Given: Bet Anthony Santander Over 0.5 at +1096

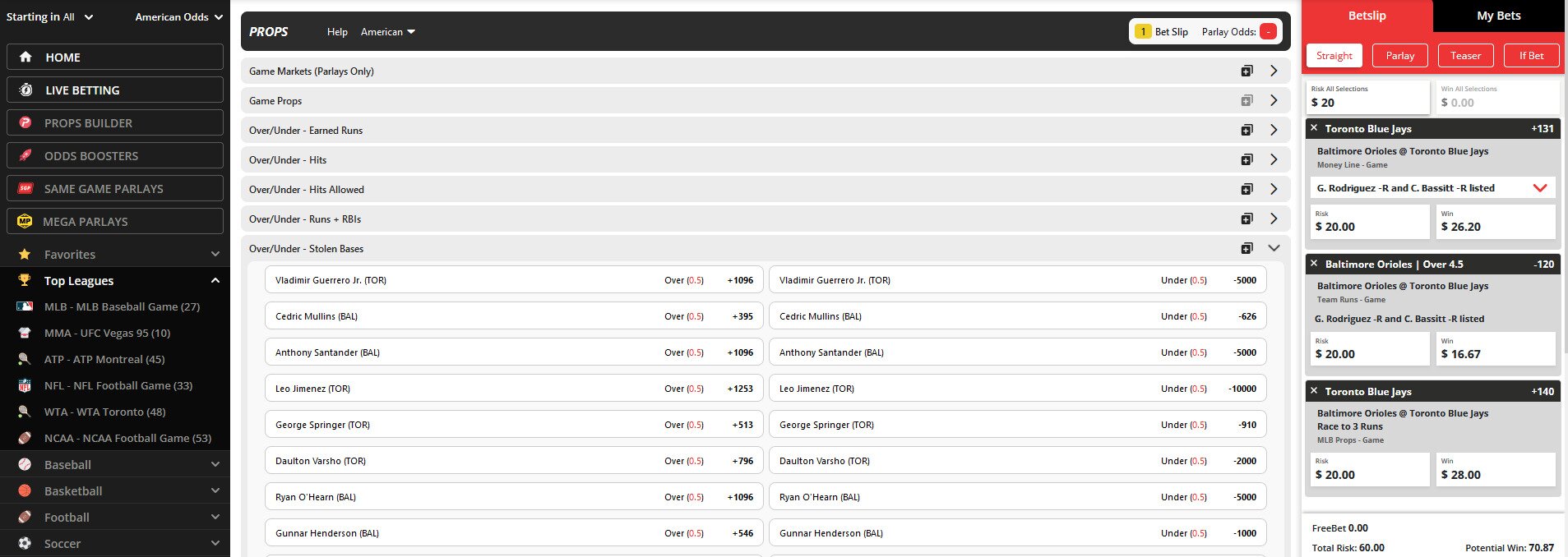Looking at the screenshot, I should (x=514, y=352).
